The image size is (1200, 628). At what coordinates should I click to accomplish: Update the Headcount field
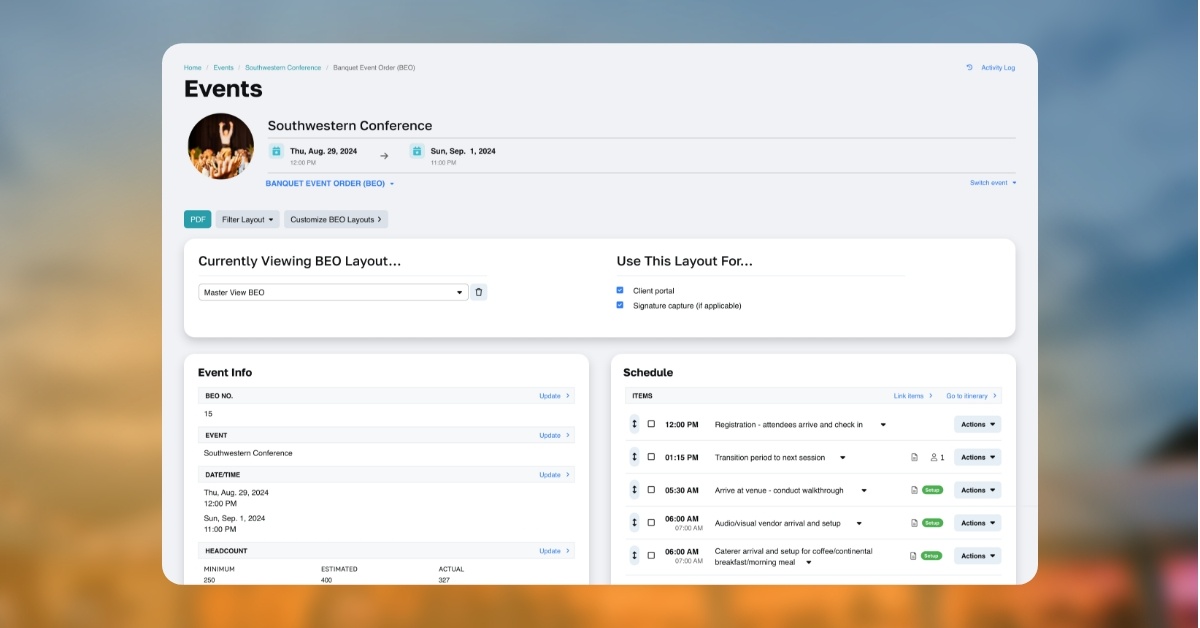click(x=554, y=551)
